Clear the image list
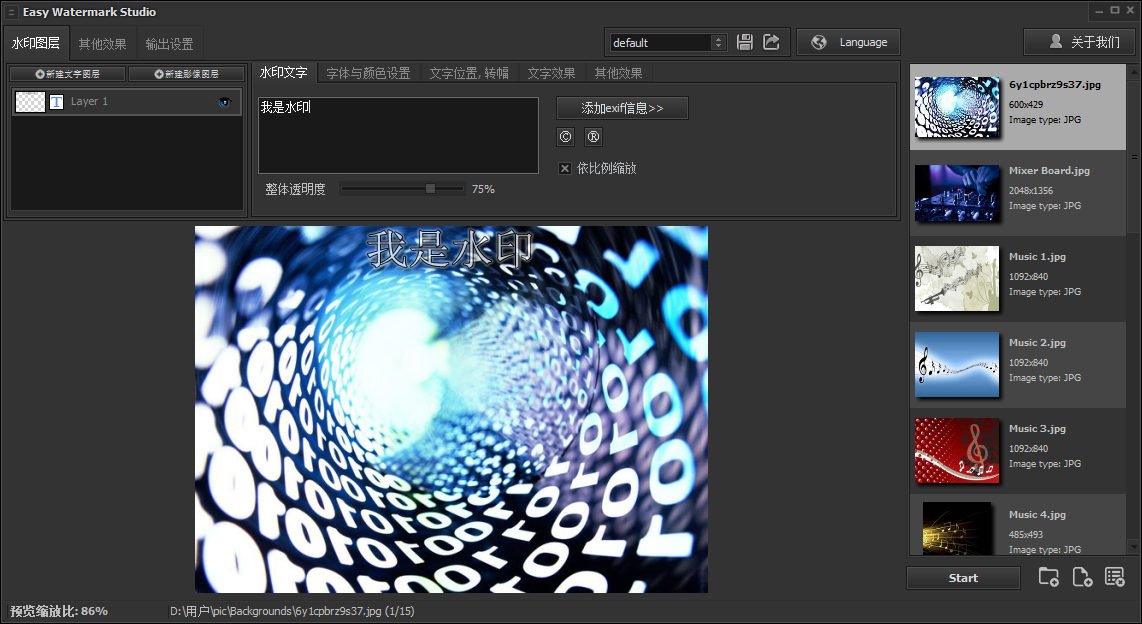 [x=1114, y=576]
